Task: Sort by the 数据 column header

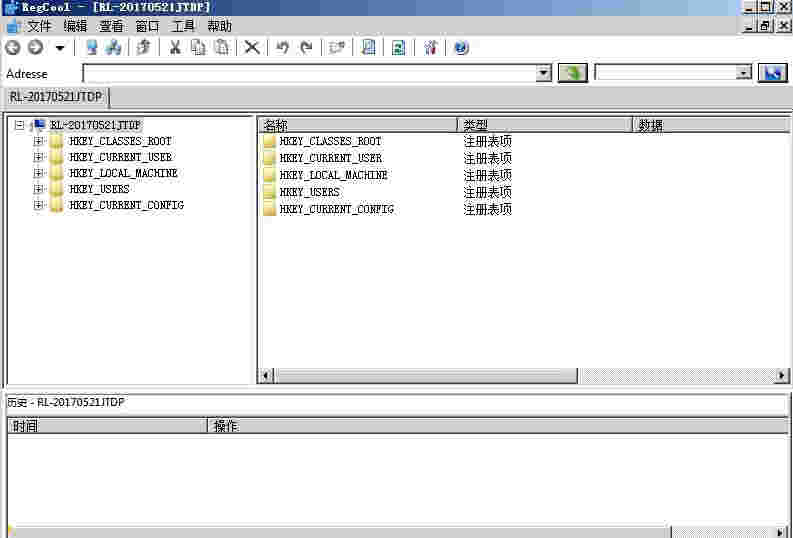Action: tap(712, 125)
